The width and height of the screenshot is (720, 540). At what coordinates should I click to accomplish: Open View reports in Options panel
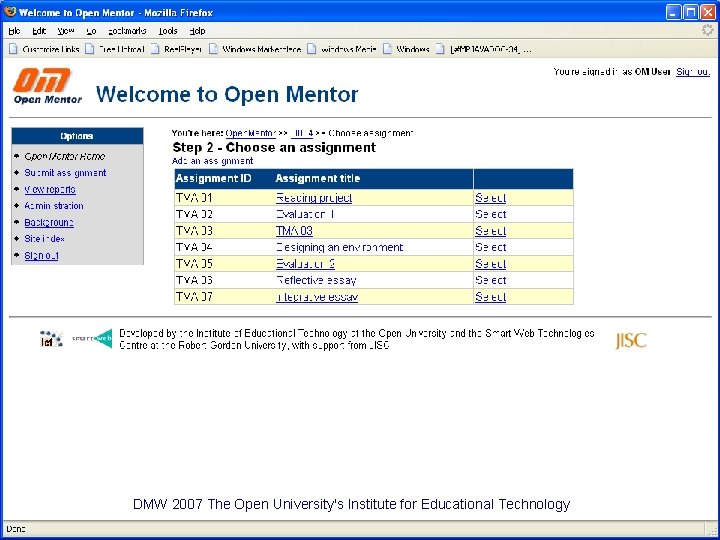50,189
